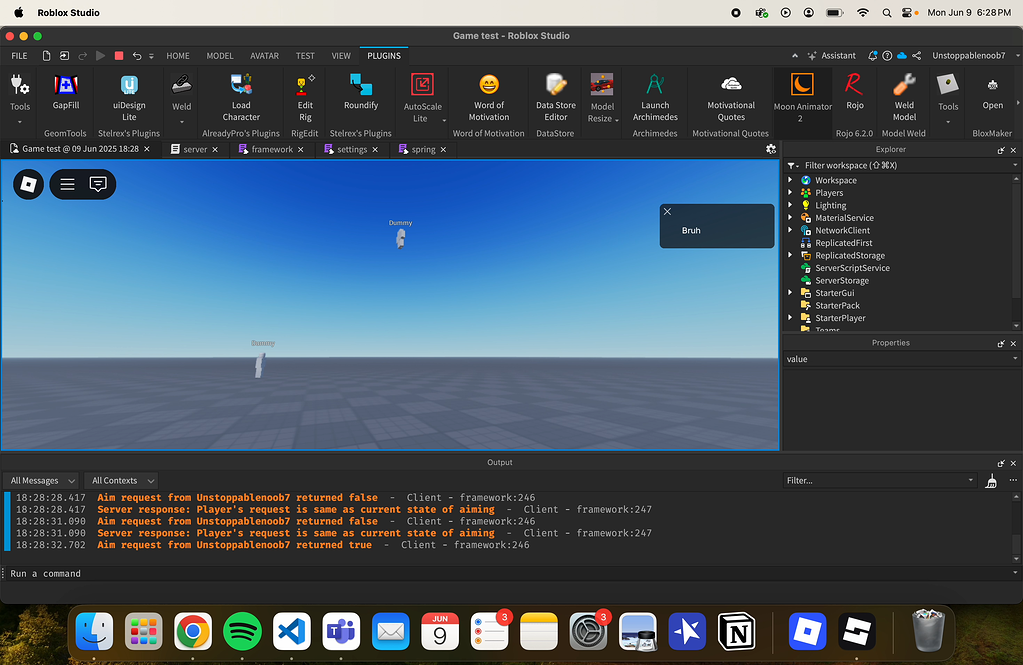
Task: Open BloxMaker via Open button
Action: pyautogui.click(x=992, y=92)
